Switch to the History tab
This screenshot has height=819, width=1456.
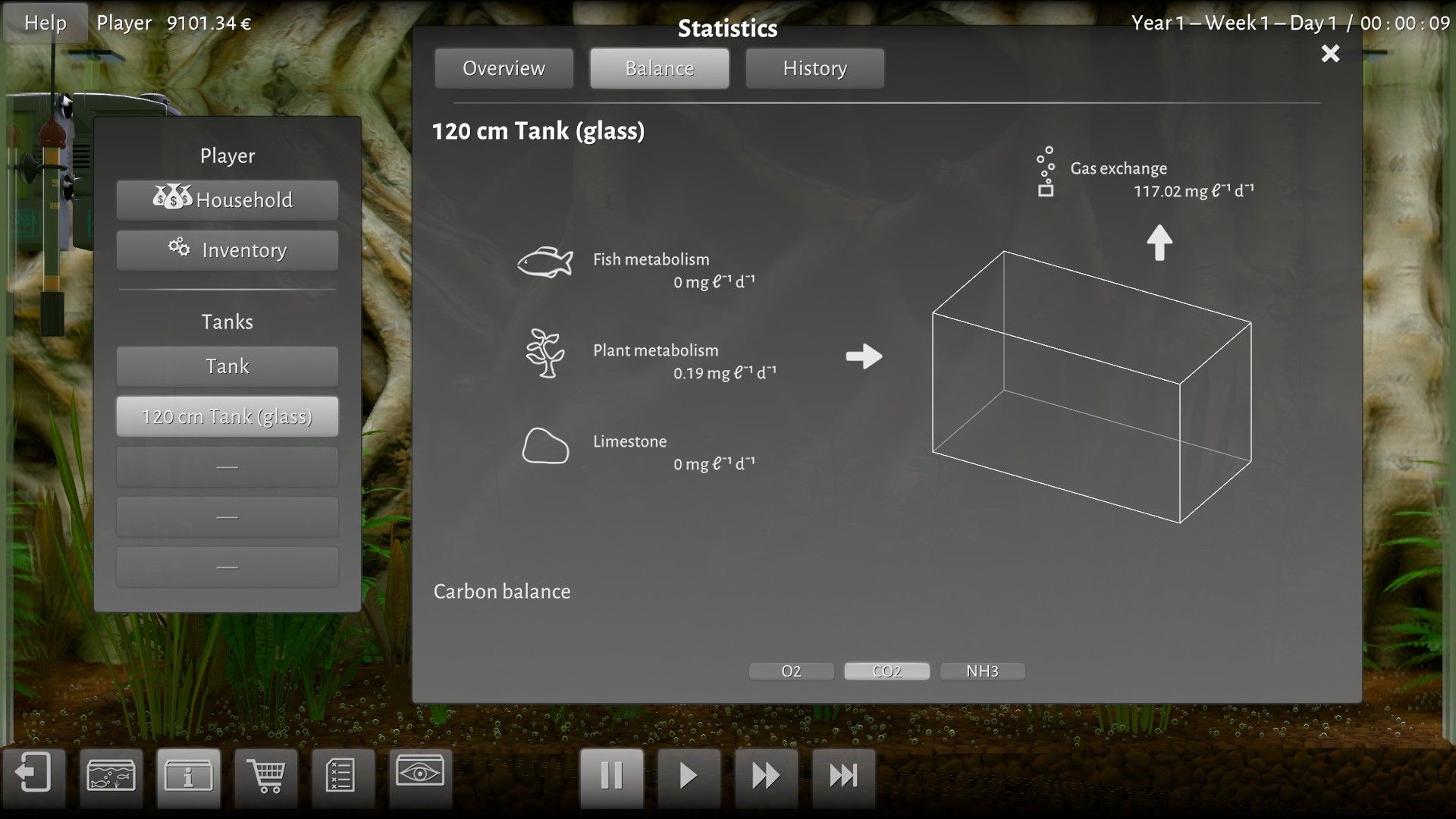(x=814, y=68)
